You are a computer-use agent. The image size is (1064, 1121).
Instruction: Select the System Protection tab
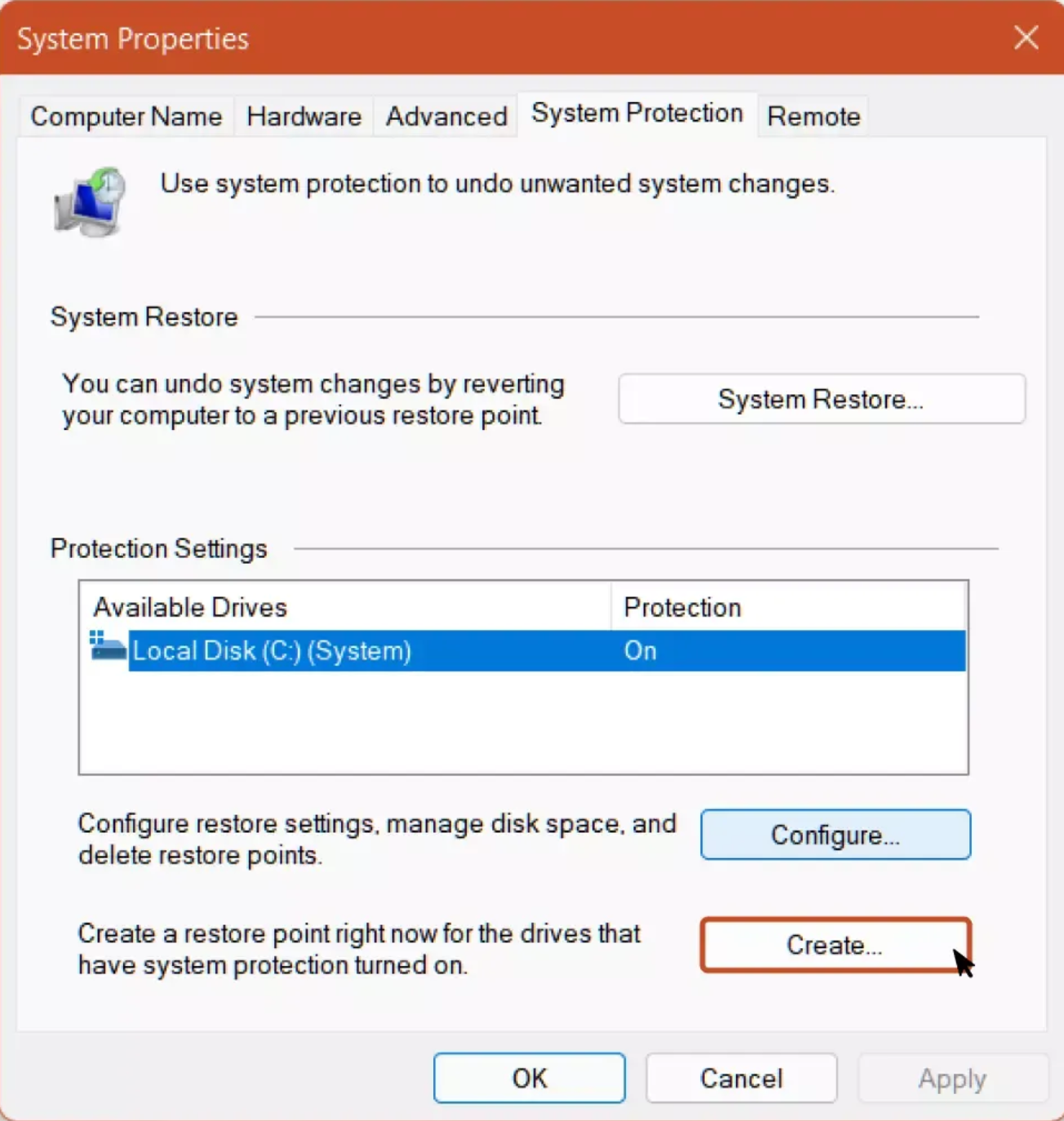tap(636, 113)
